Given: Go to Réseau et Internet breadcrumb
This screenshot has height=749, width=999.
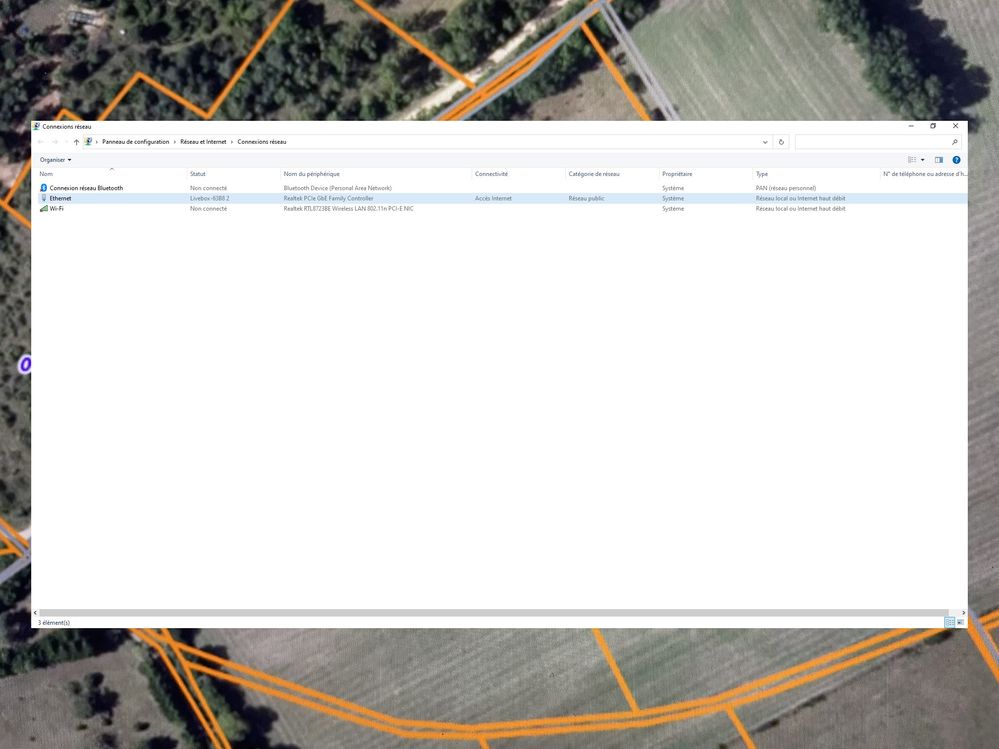Looking at the screenshot, I should point(203,142).
